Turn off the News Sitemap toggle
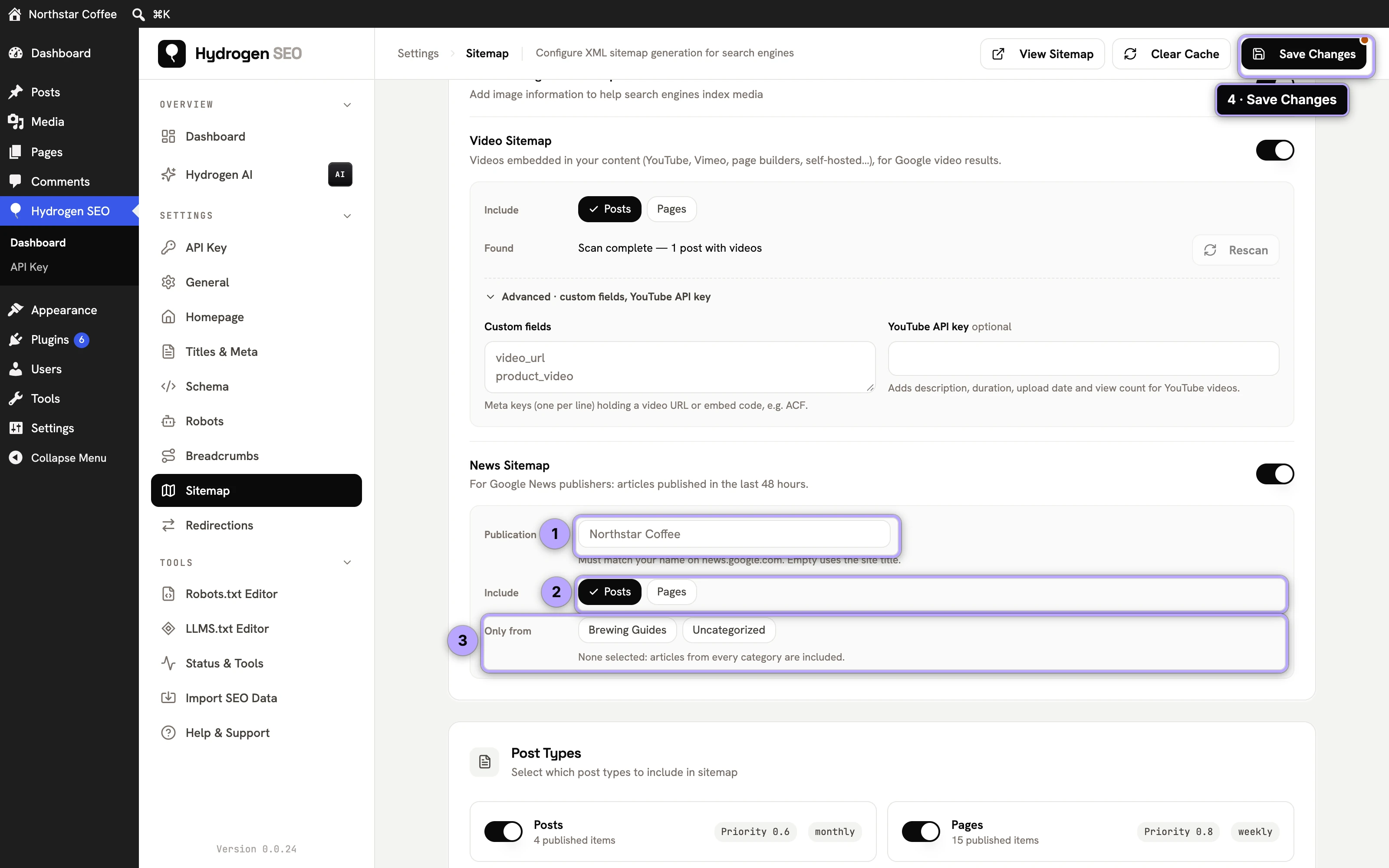The width and height of the screenshot is (1389, 868). coord(1275,474)
